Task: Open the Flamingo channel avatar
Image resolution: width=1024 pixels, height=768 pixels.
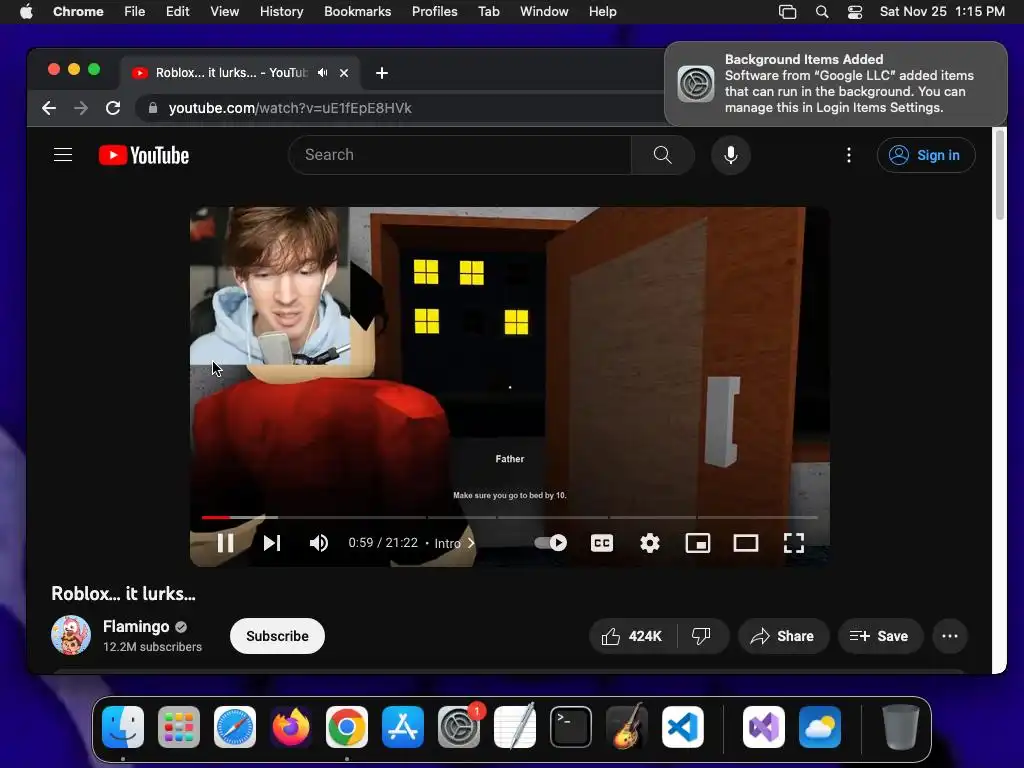Action: click(x=71, y=635)
